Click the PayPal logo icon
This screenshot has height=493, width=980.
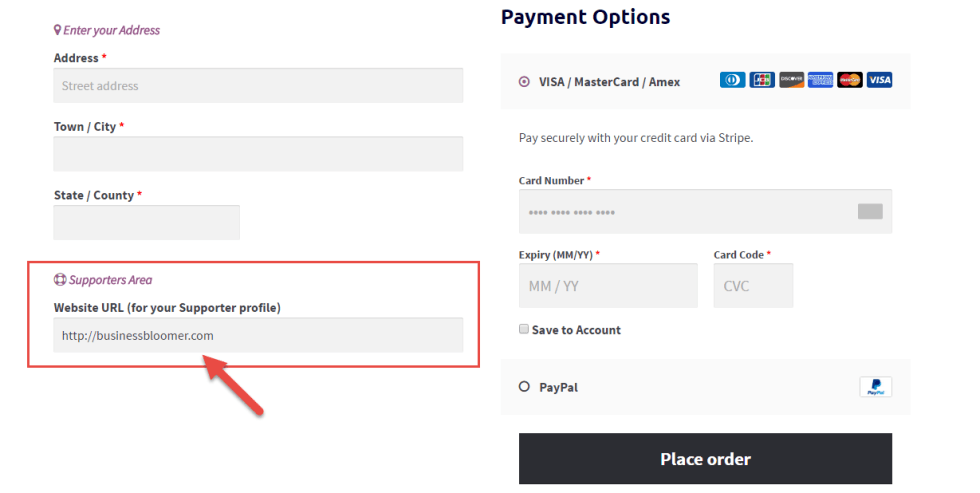pyautogui.click(x=876, y=387)
